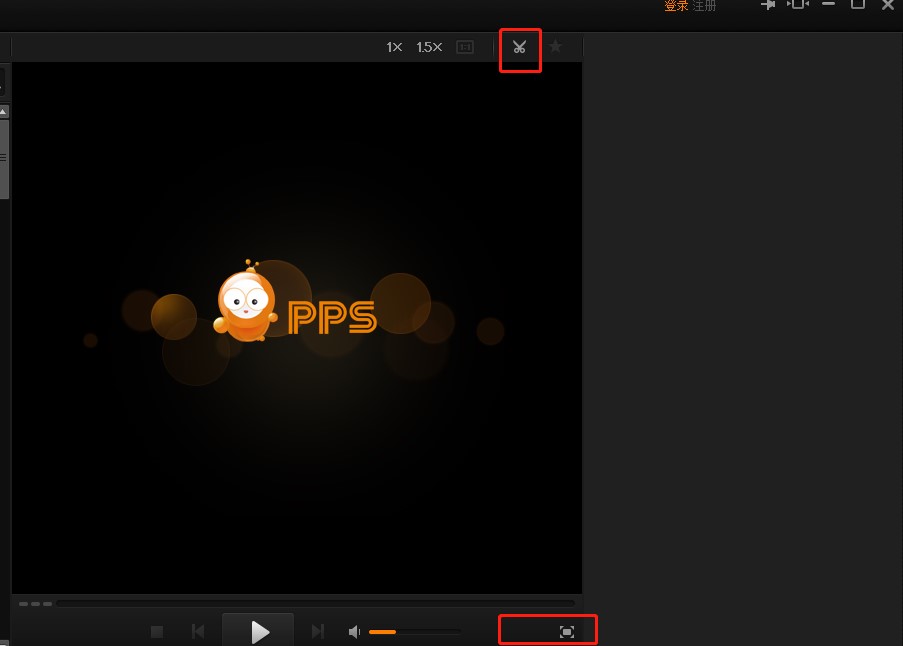The image size is (903, 646).
Task: Set video size to 1.5×
Action: coord(429,47)
